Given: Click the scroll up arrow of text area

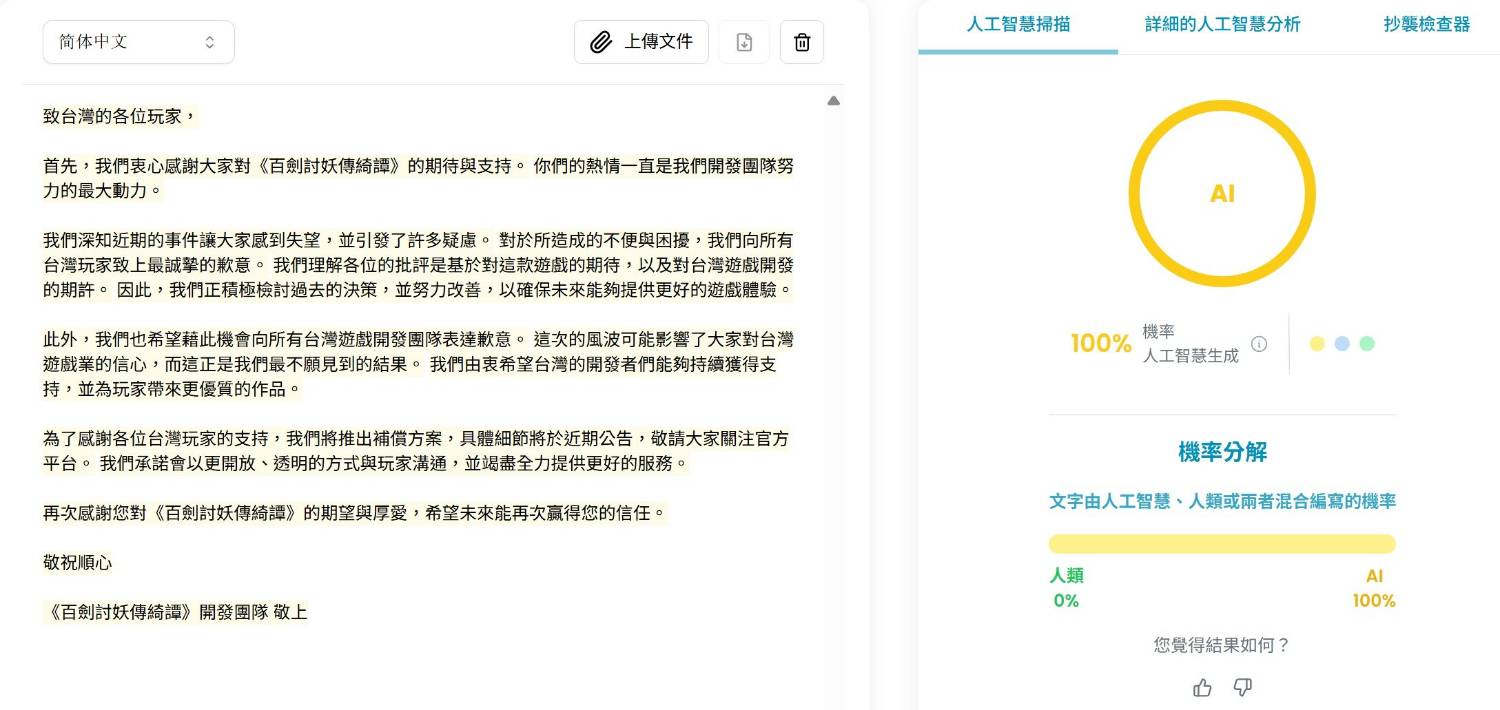Looking at the screenshot, I should 834,101.
